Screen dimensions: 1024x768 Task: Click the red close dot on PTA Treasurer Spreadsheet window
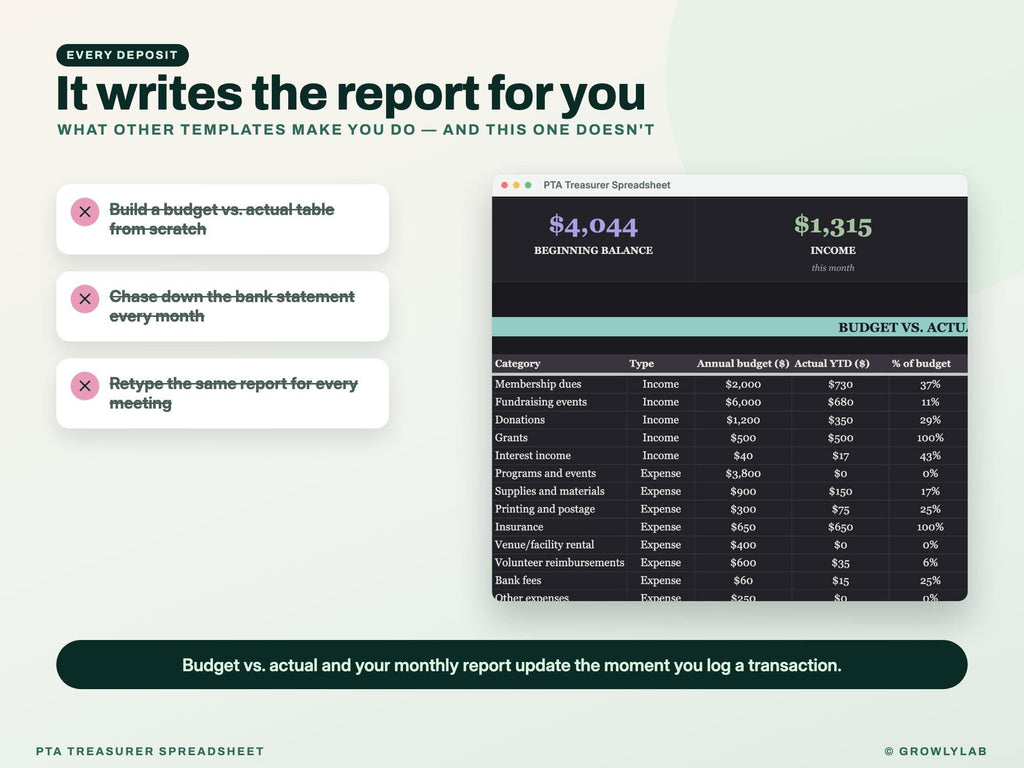[504, 185]
